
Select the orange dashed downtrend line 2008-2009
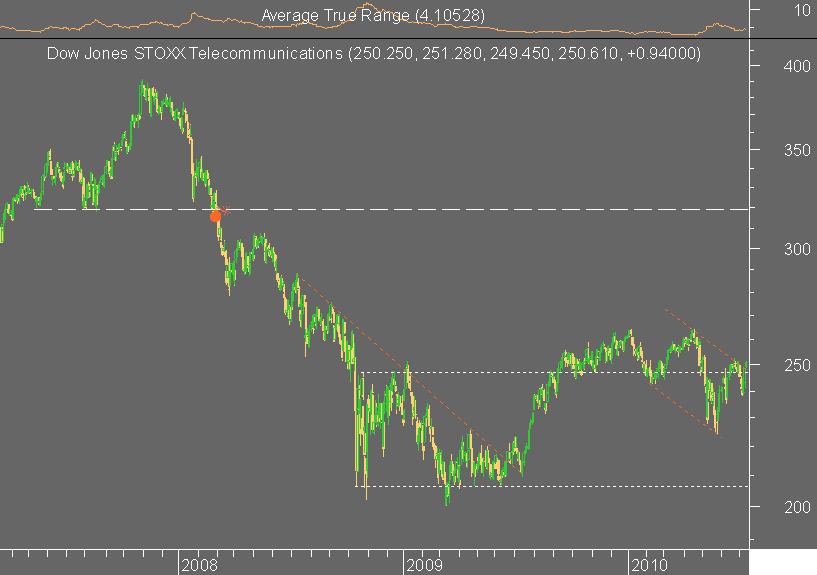tap(409, 375)
